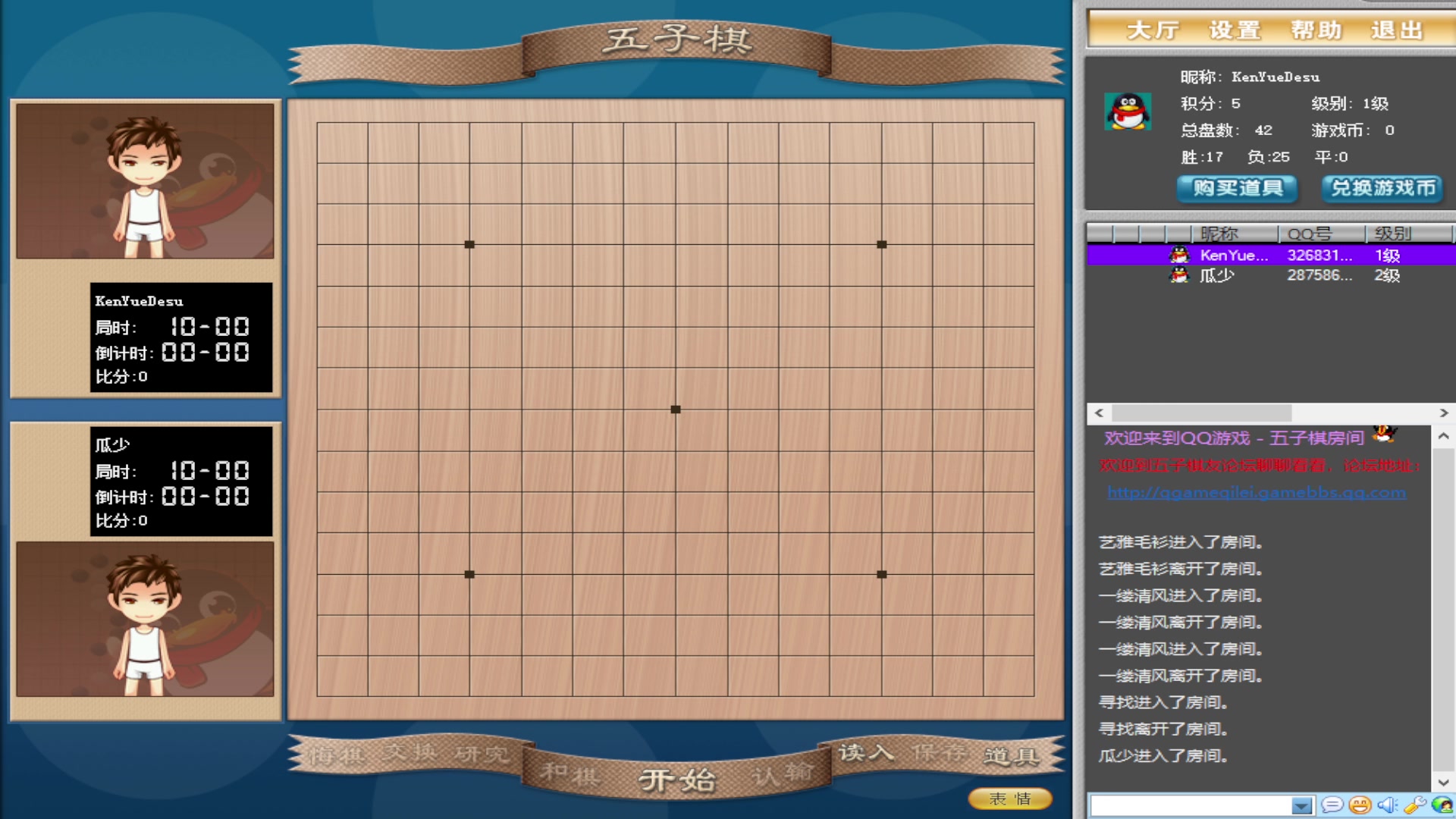1456x819 pixels.
Task: Open emoticons with the 表情 button
Action: pos(1009,799)
